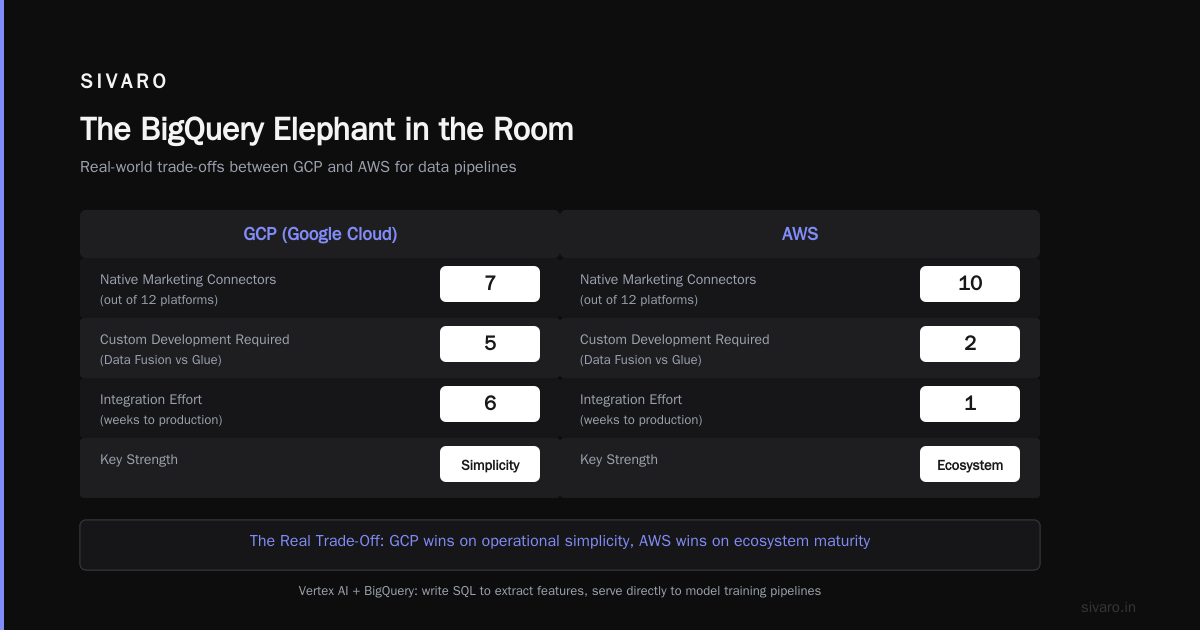This screenshot has height=630, width=1200.
Task: Click The Real Trade-Off summary banner
Action: point(560,545)
